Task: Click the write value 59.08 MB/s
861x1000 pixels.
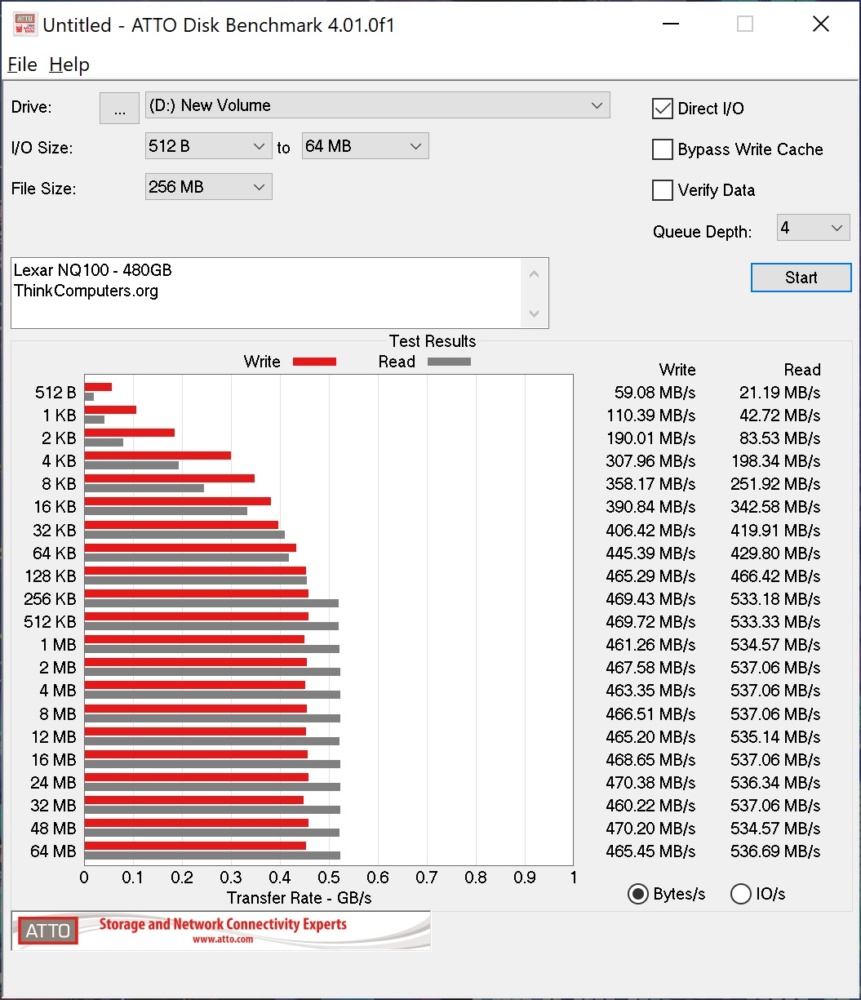Action: tap(654, 392)
